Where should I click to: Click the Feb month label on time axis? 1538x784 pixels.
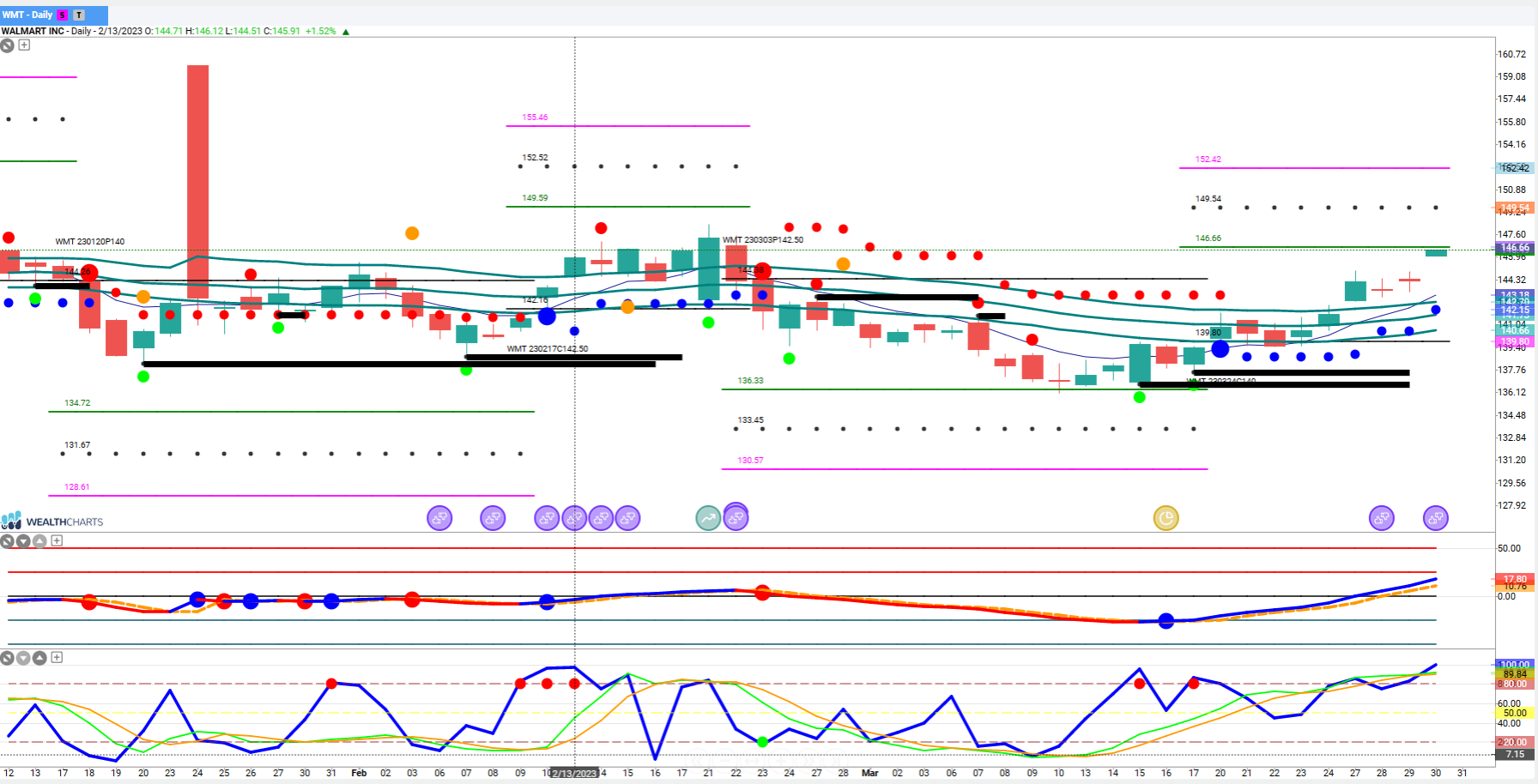pyautogui.click(x=359, y=773)
